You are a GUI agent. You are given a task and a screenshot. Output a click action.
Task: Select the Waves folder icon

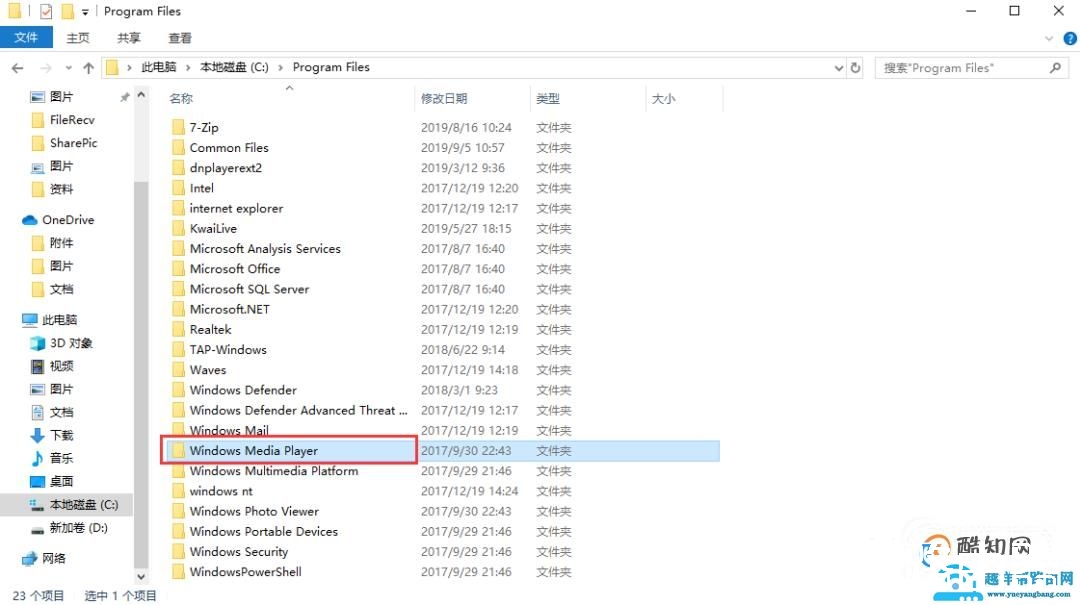178,369
